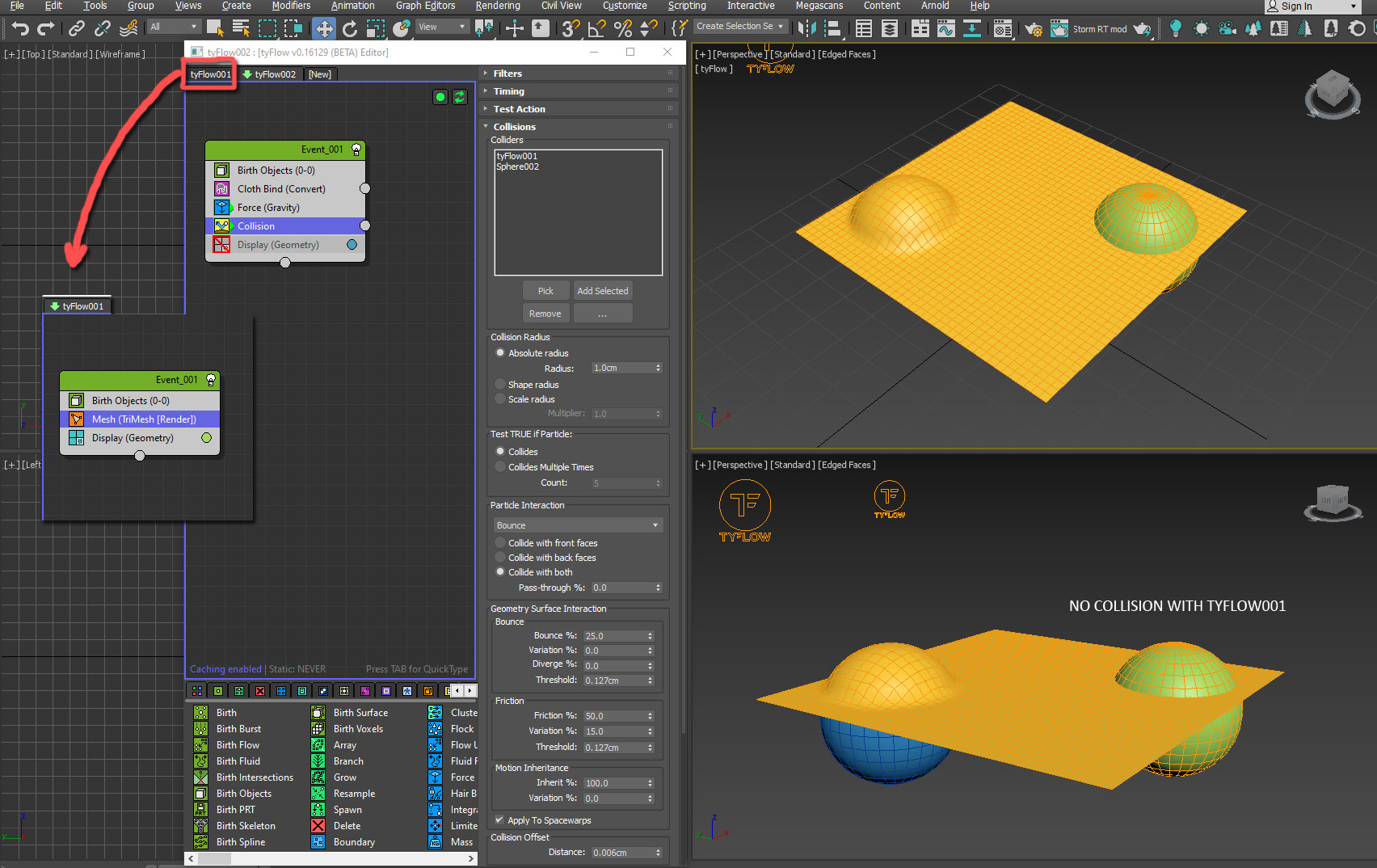1377x868 pixels.
Task: Click the Mass operator icon
Action: [435, 842]
